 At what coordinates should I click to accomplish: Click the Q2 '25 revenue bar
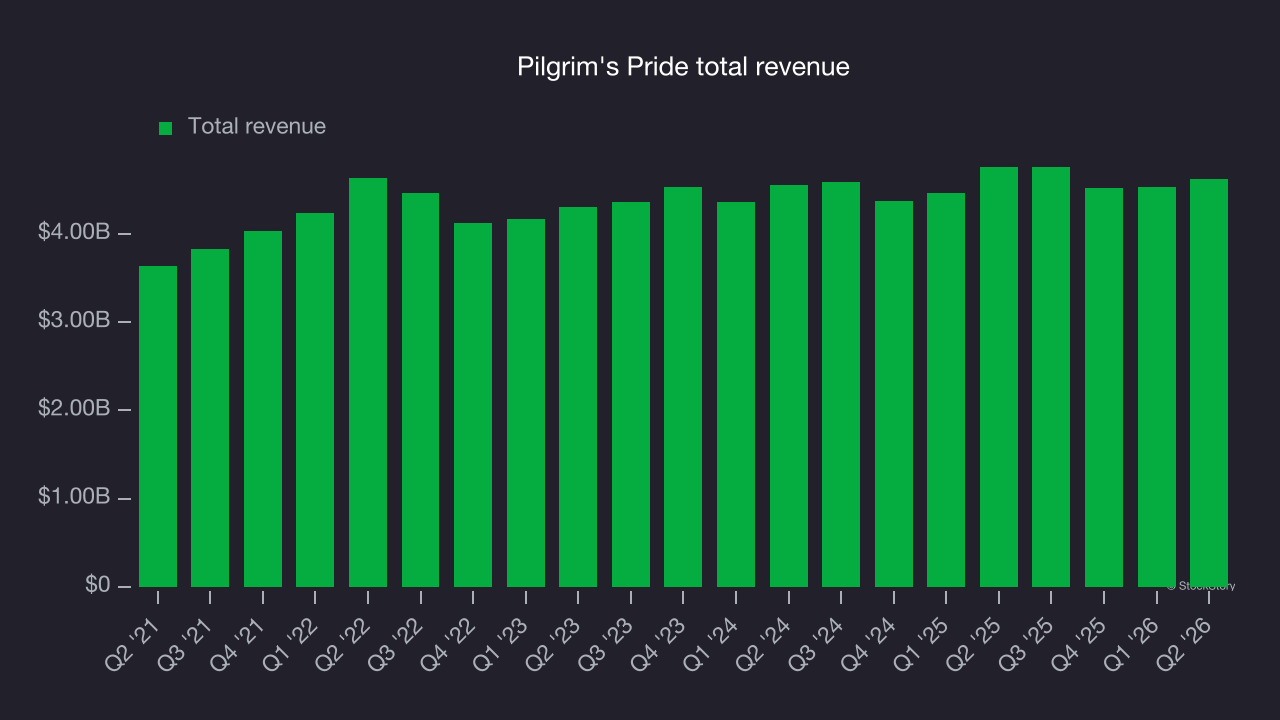point(999,377)
